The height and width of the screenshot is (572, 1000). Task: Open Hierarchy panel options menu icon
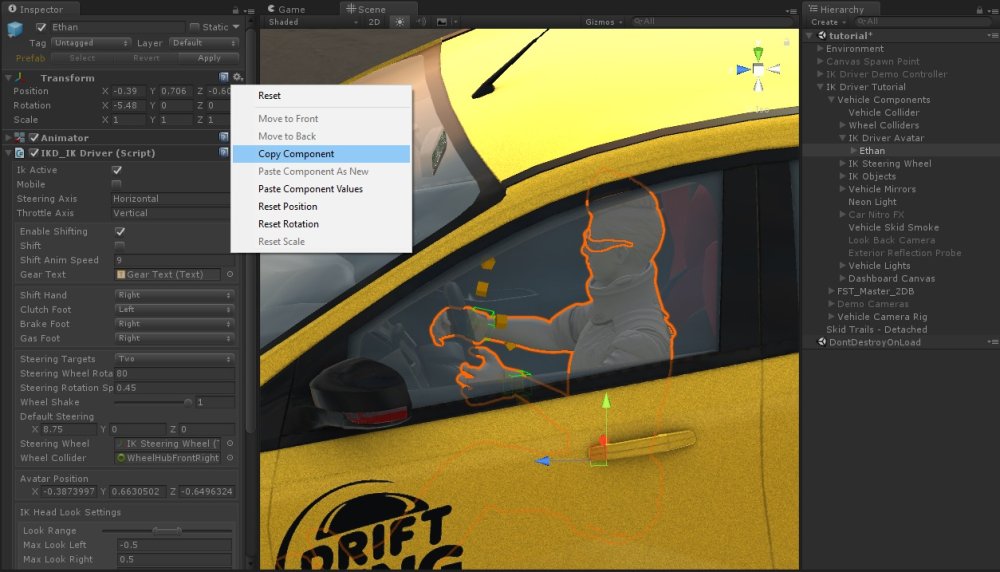(x=992, y=10)
